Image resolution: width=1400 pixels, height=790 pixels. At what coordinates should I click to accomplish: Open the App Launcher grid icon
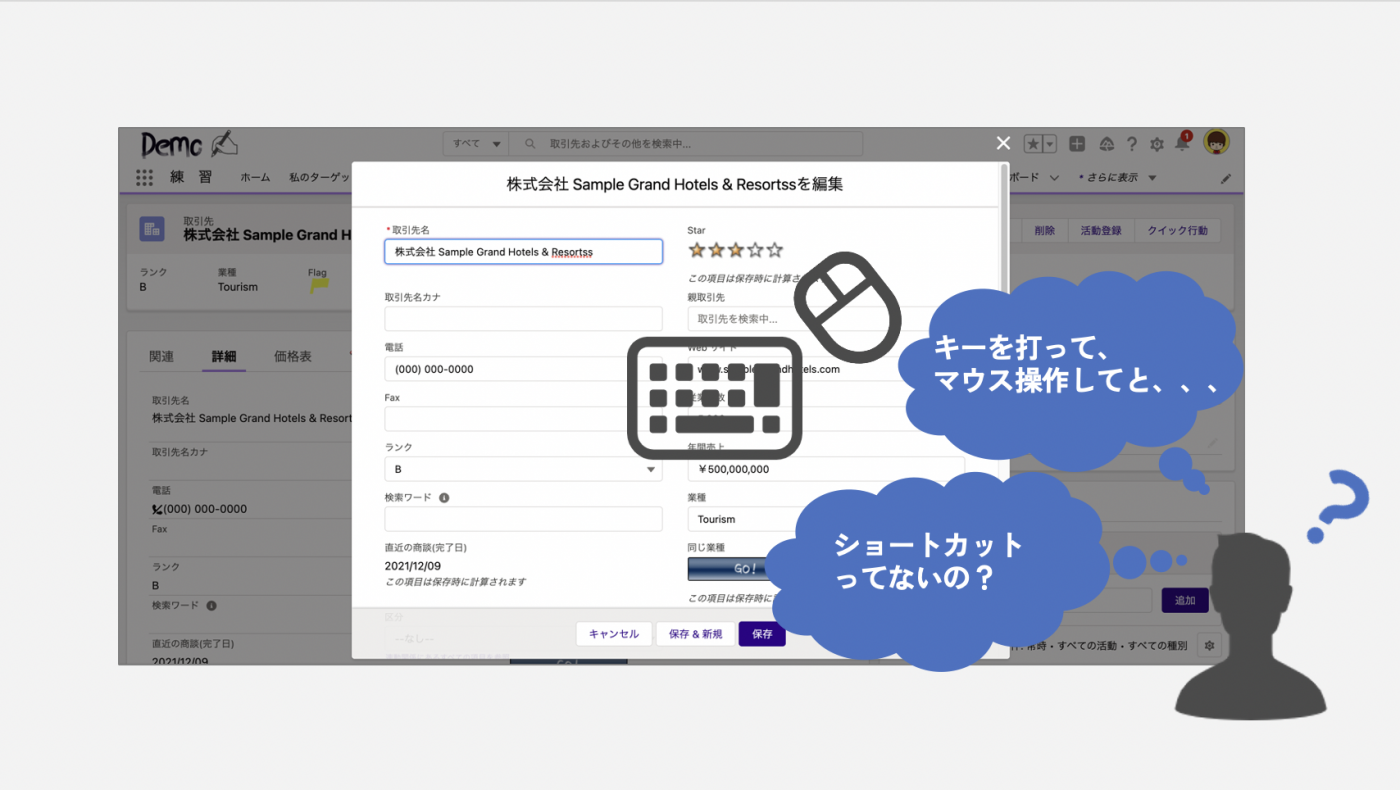(144, 177)
